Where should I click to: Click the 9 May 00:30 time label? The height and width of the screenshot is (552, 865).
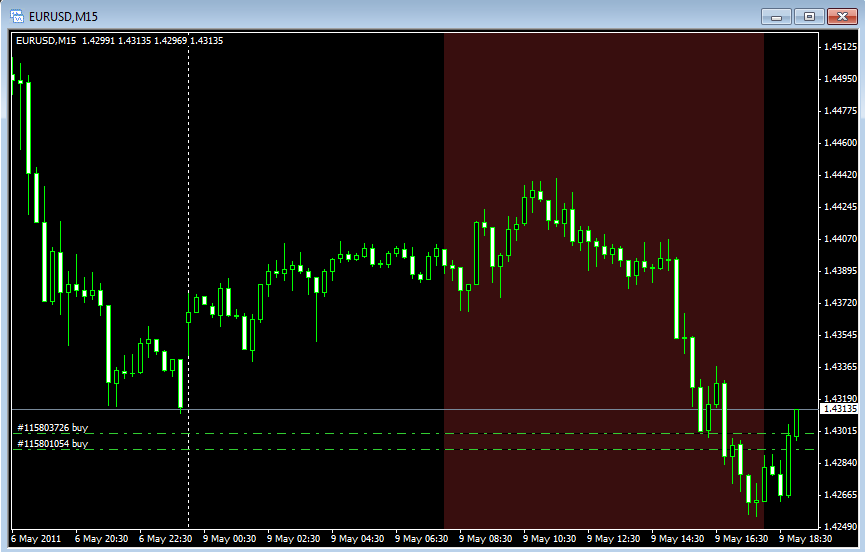229,539
